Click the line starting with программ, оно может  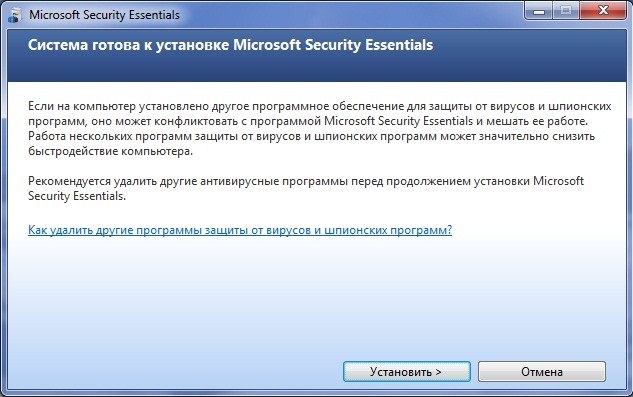pos(308,121)
